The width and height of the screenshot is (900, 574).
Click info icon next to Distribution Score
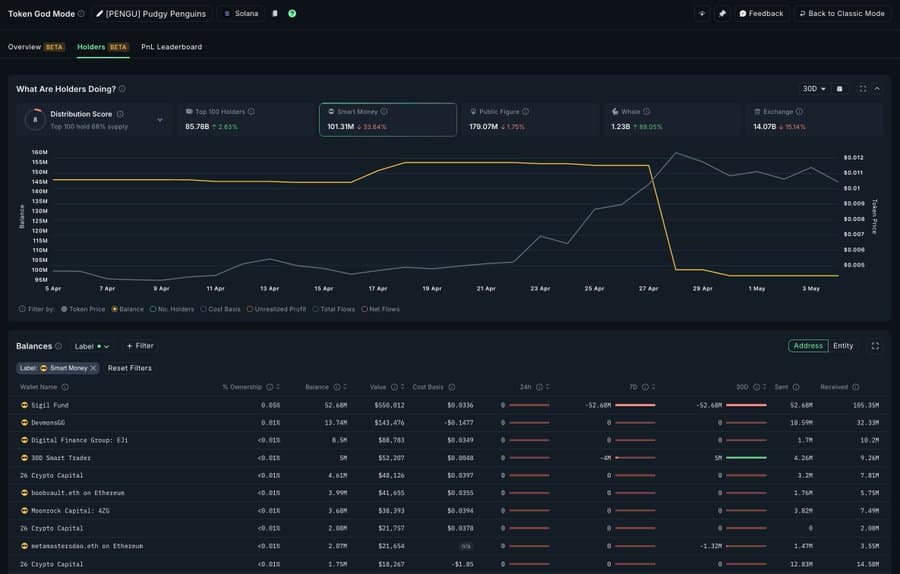coord(120,114)
